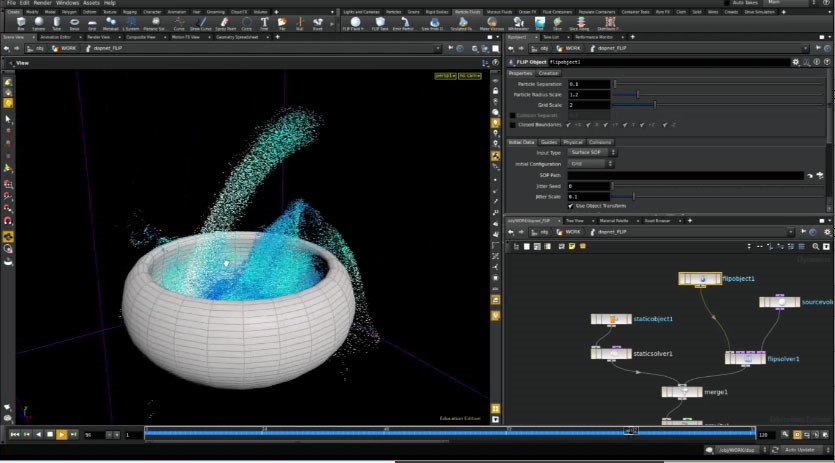This screenshot has width=835, height=463.
Task: Enable the Closed Boundaries checkbox
Action: point(513,125)
